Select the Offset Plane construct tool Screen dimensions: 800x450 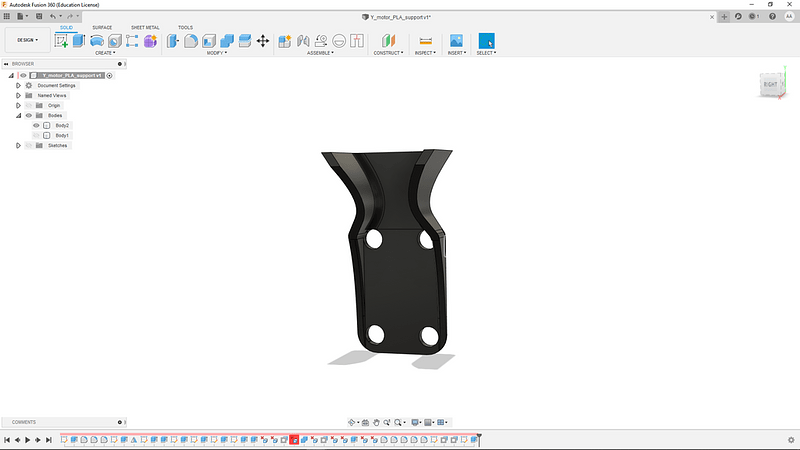[x=388, y=41]
